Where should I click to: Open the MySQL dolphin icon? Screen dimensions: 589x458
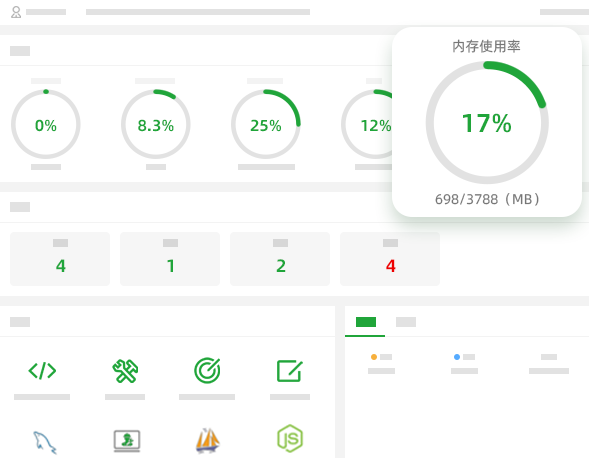[45, 442]
